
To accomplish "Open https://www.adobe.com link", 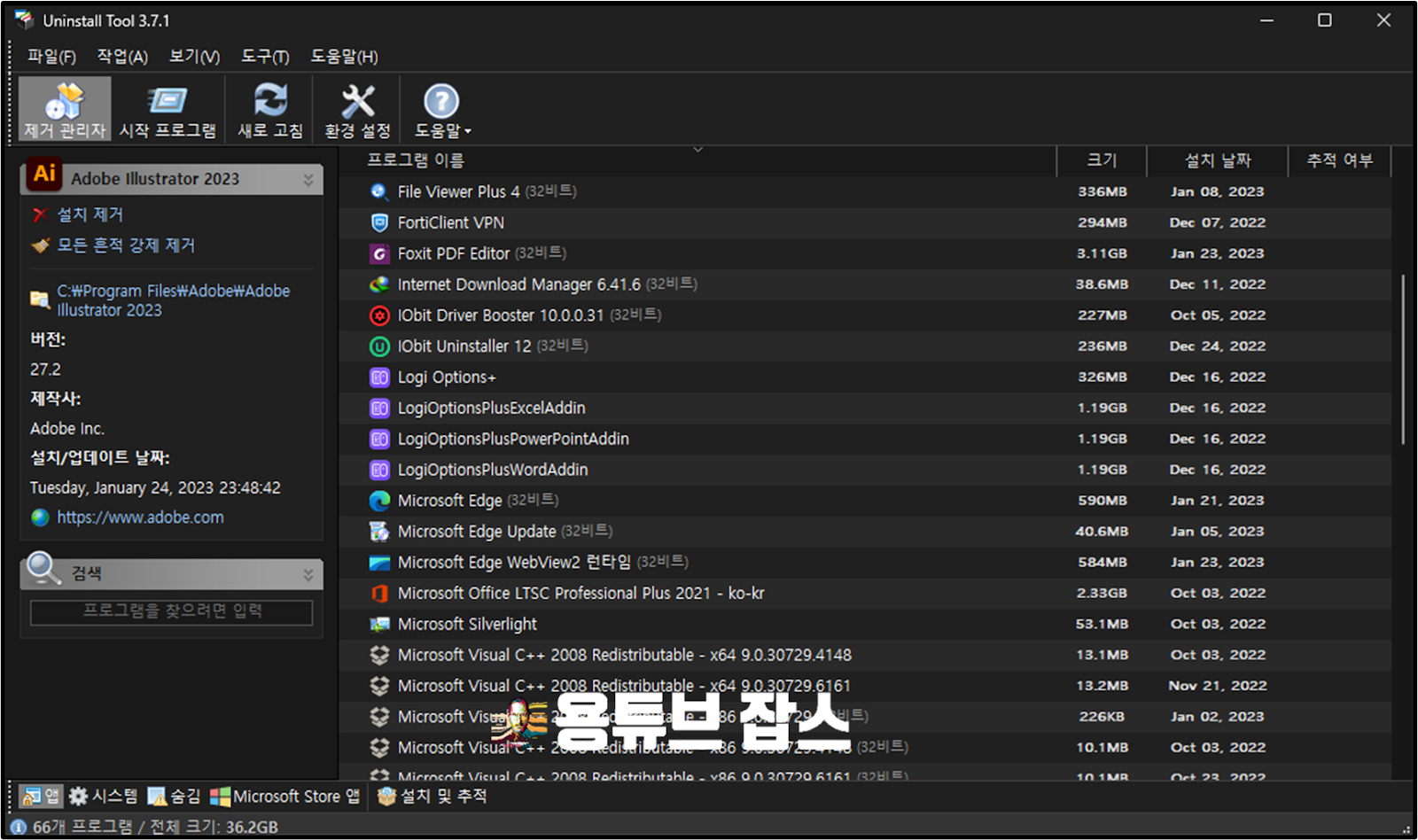I will coord(140,517).
